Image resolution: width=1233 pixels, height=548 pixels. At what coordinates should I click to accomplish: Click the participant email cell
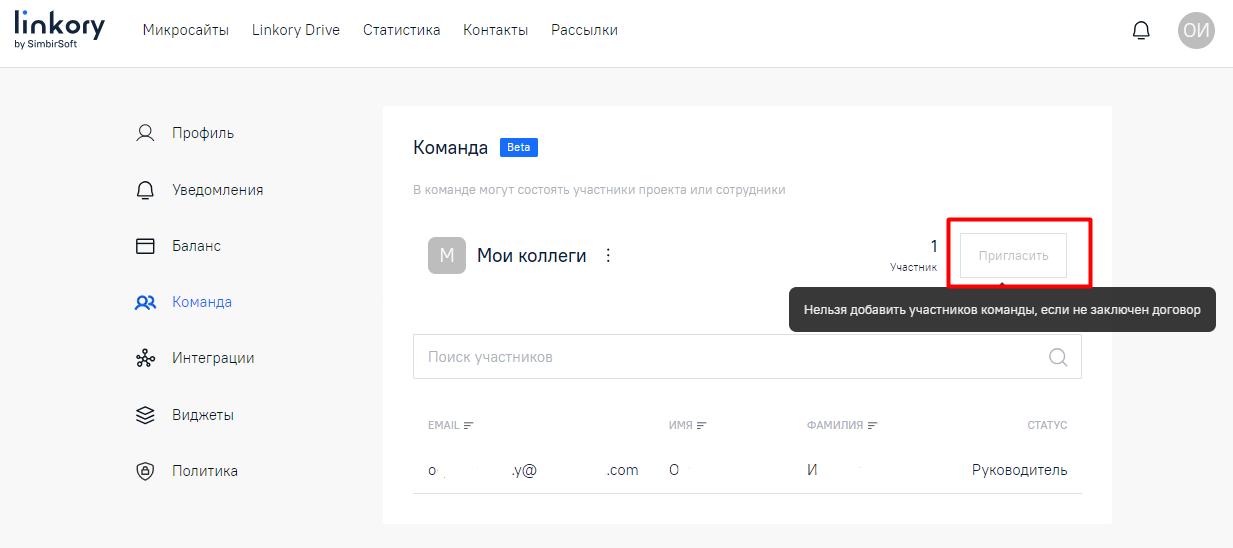coord(533,470)
